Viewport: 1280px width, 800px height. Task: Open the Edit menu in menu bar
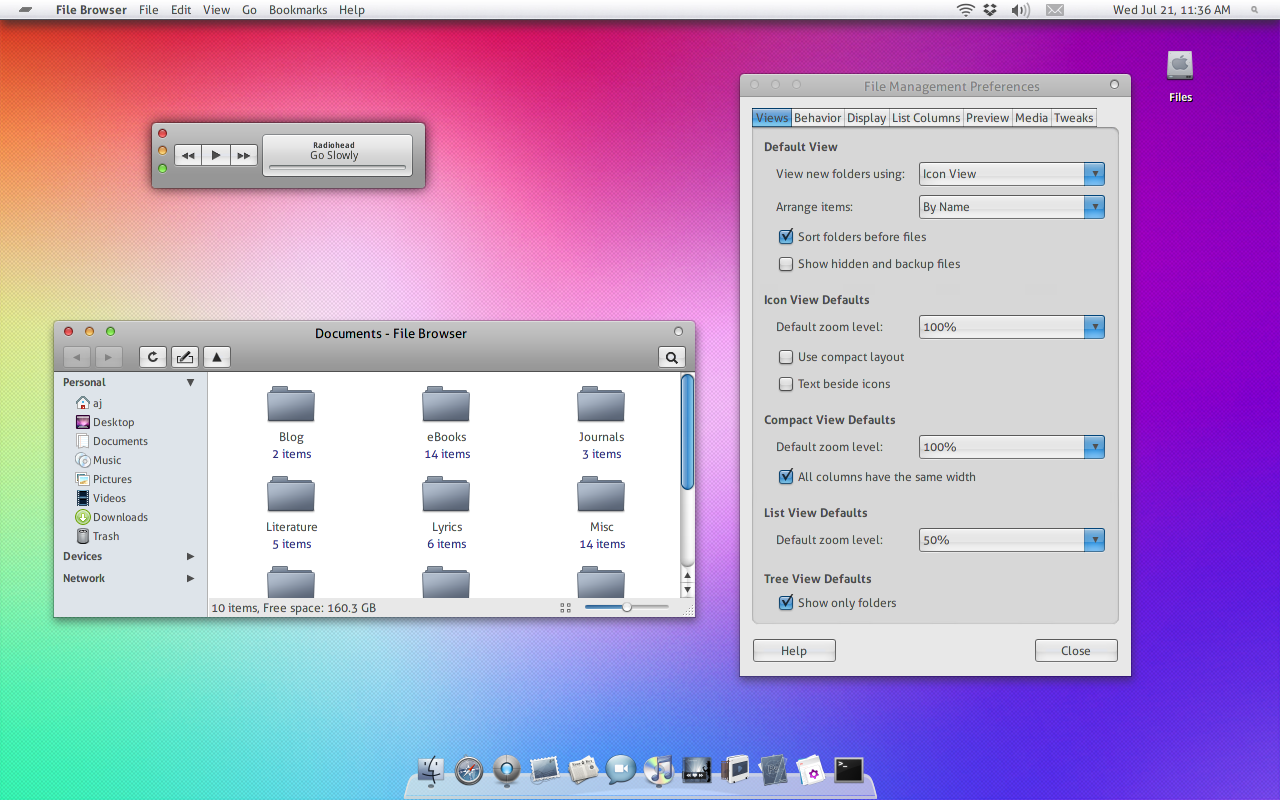pos(181,10)
